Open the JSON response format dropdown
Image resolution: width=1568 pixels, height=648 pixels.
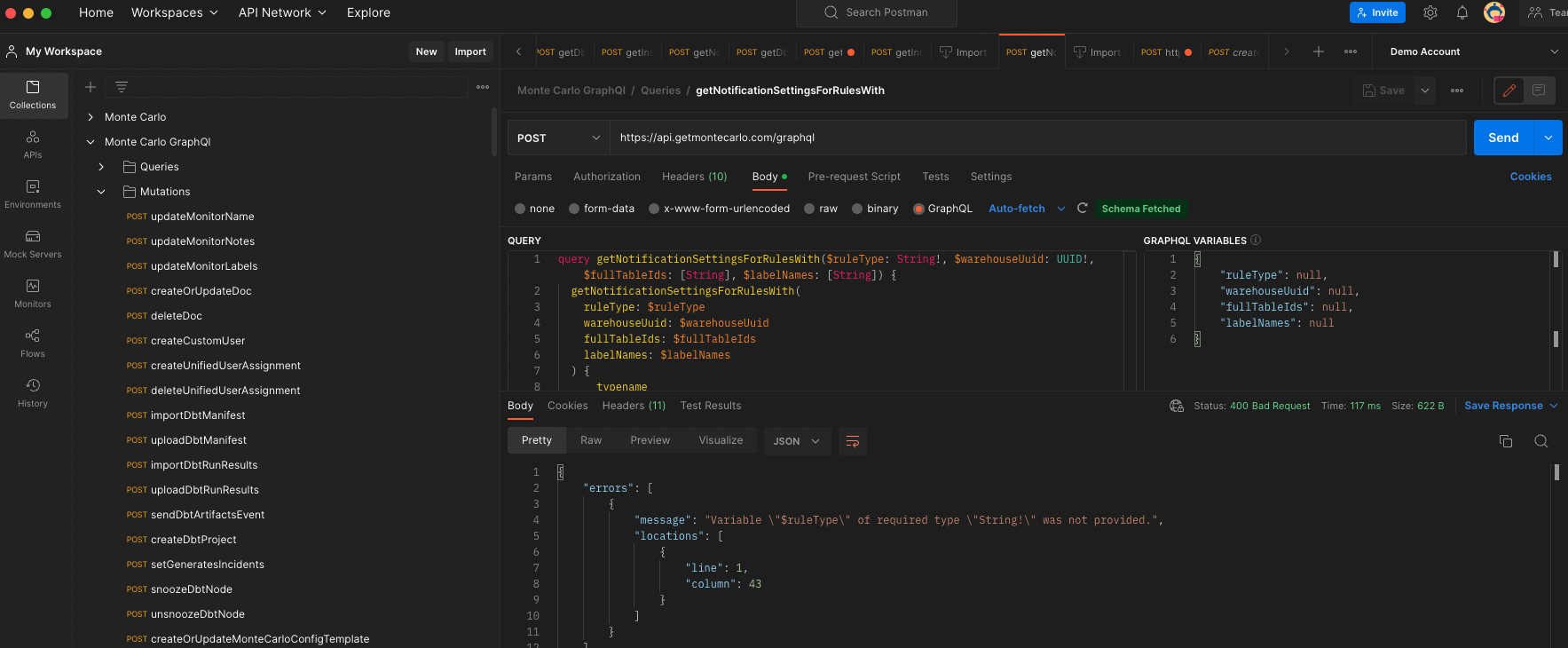coord(797,441)
